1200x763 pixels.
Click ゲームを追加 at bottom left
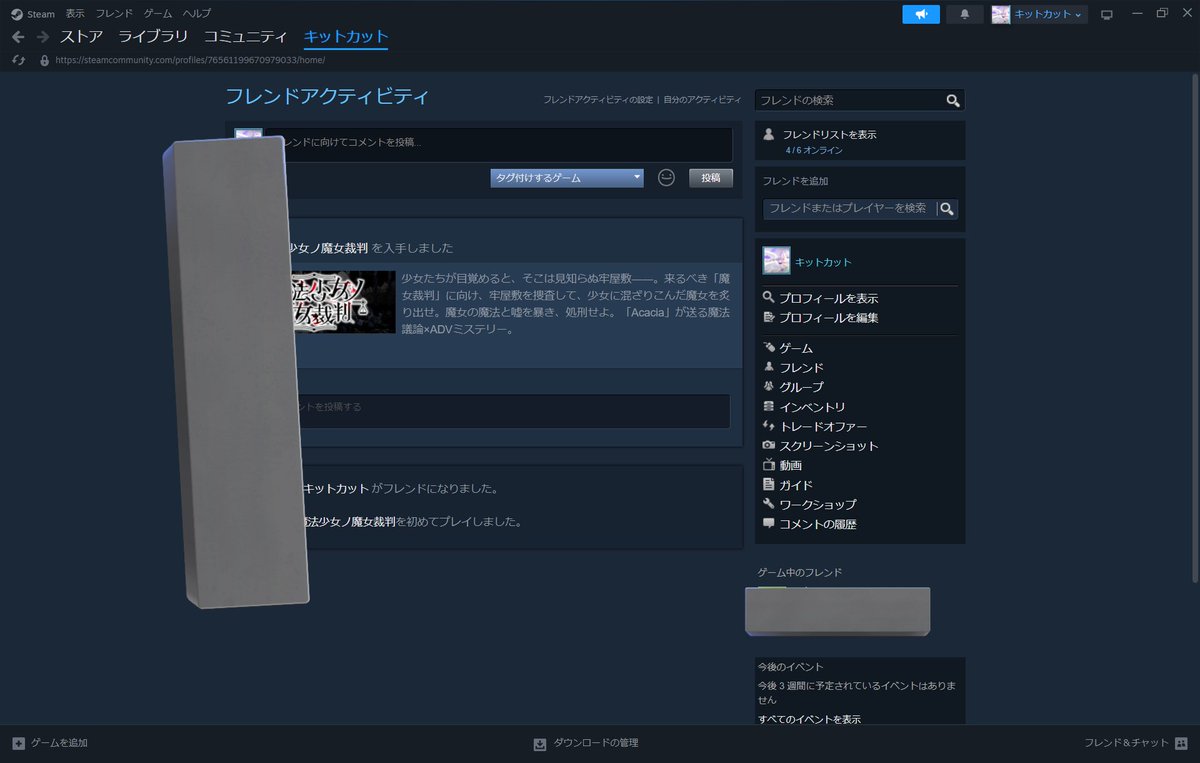pyautogui.click(x=50, y=743)
